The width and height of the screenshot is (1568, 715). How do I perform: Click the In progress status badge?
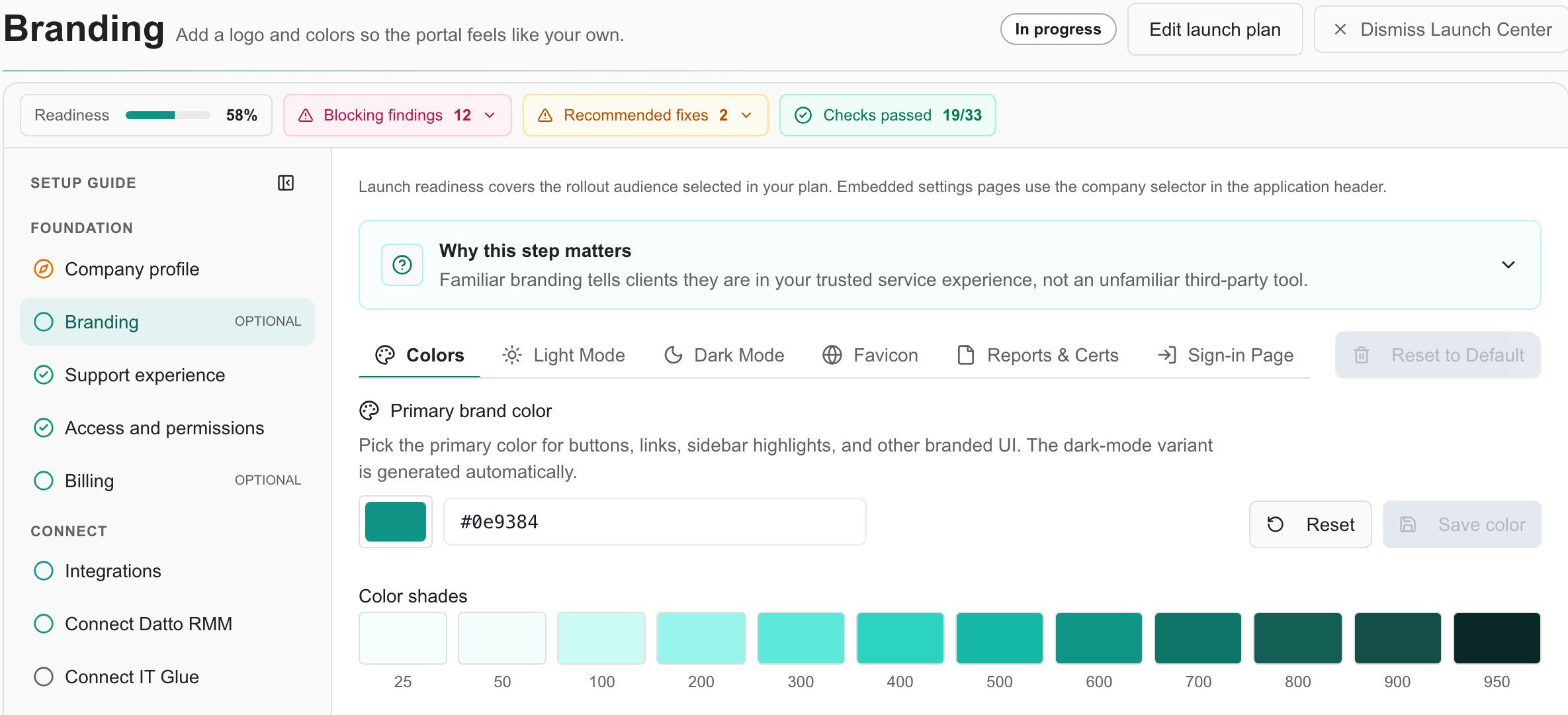[x=1059, y=29]
